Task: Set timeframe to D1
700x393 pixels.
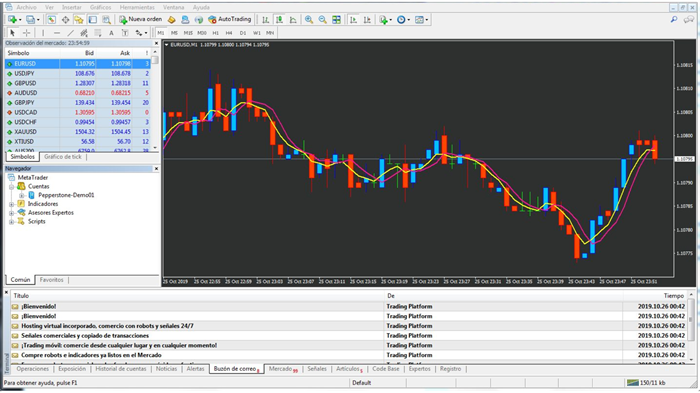Action: click(243, 33)
